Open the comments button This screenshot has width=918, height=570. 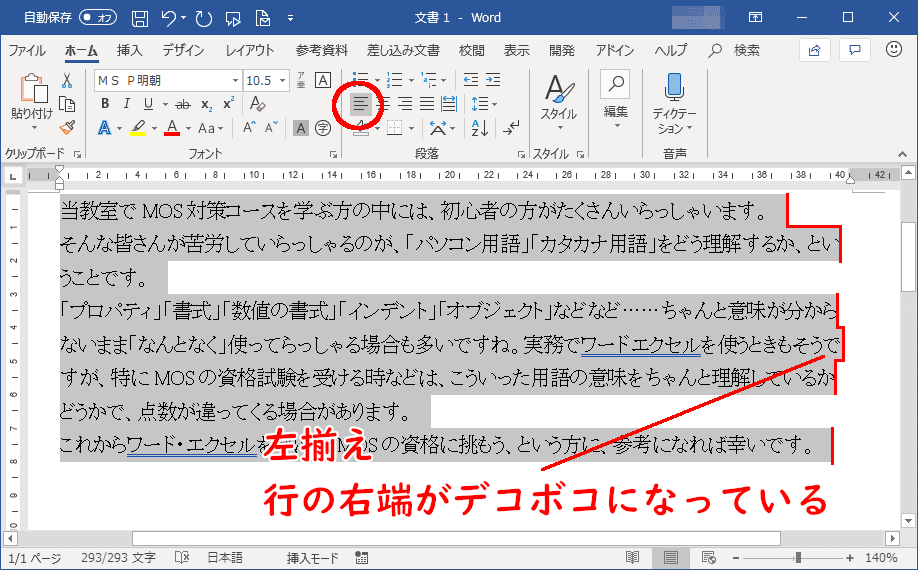[x=855, y=50]
